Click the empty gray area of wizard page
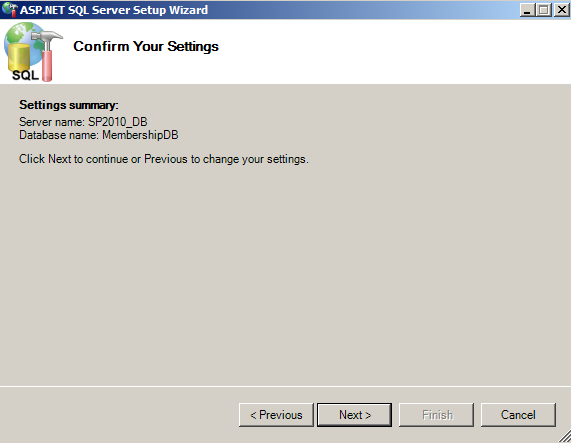 click(x=286, y=273)
